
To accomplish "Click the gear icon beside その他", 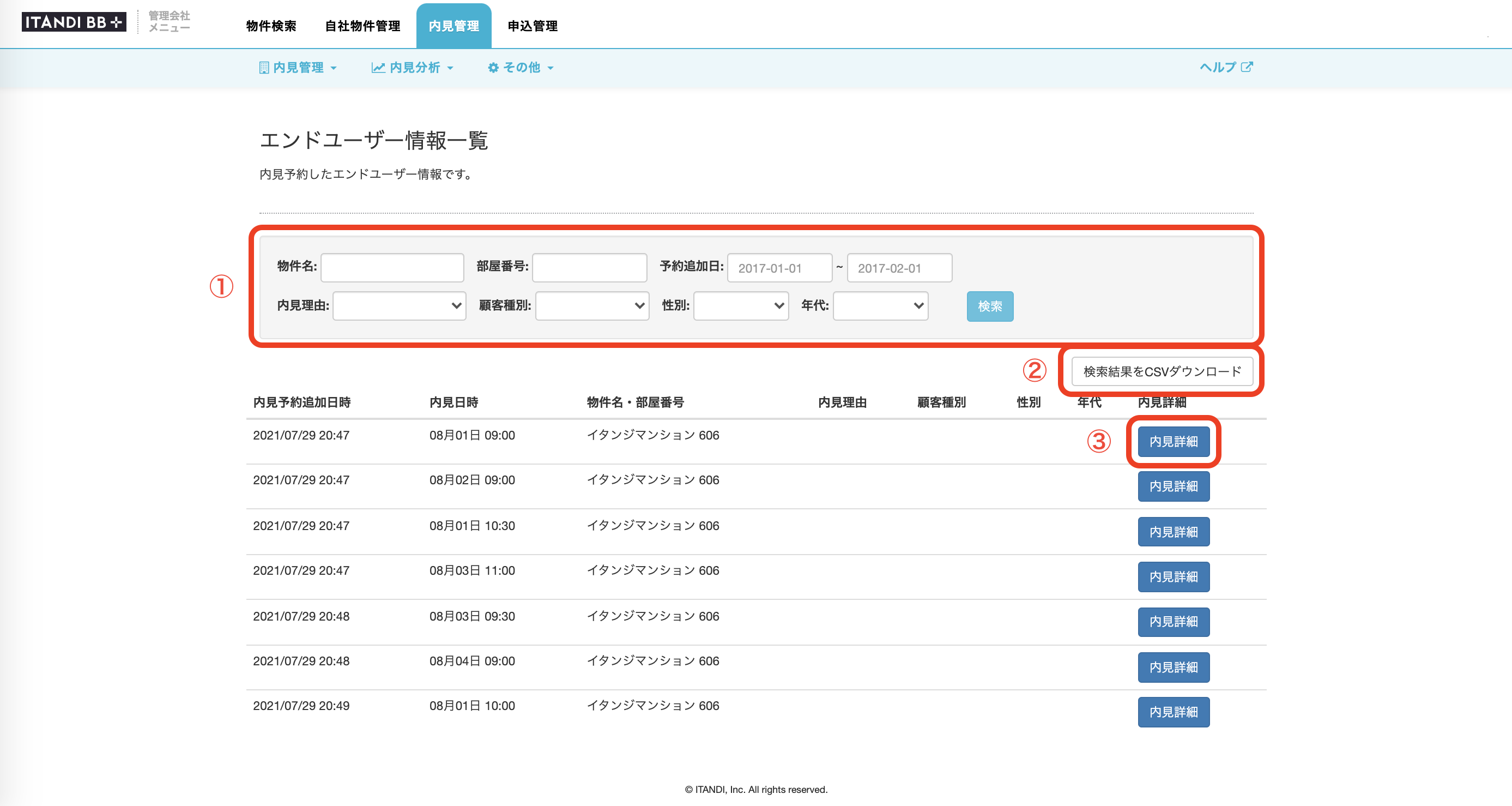I will 493,68.
